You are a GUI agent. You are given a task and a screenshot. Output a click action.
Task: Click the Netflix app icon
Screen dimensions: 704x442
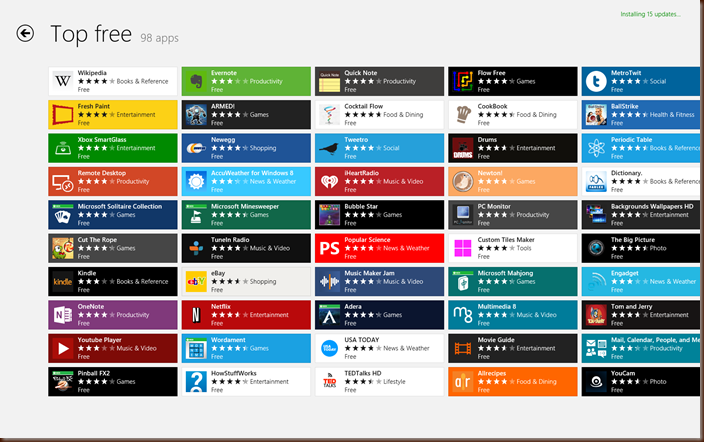(195, 315)
